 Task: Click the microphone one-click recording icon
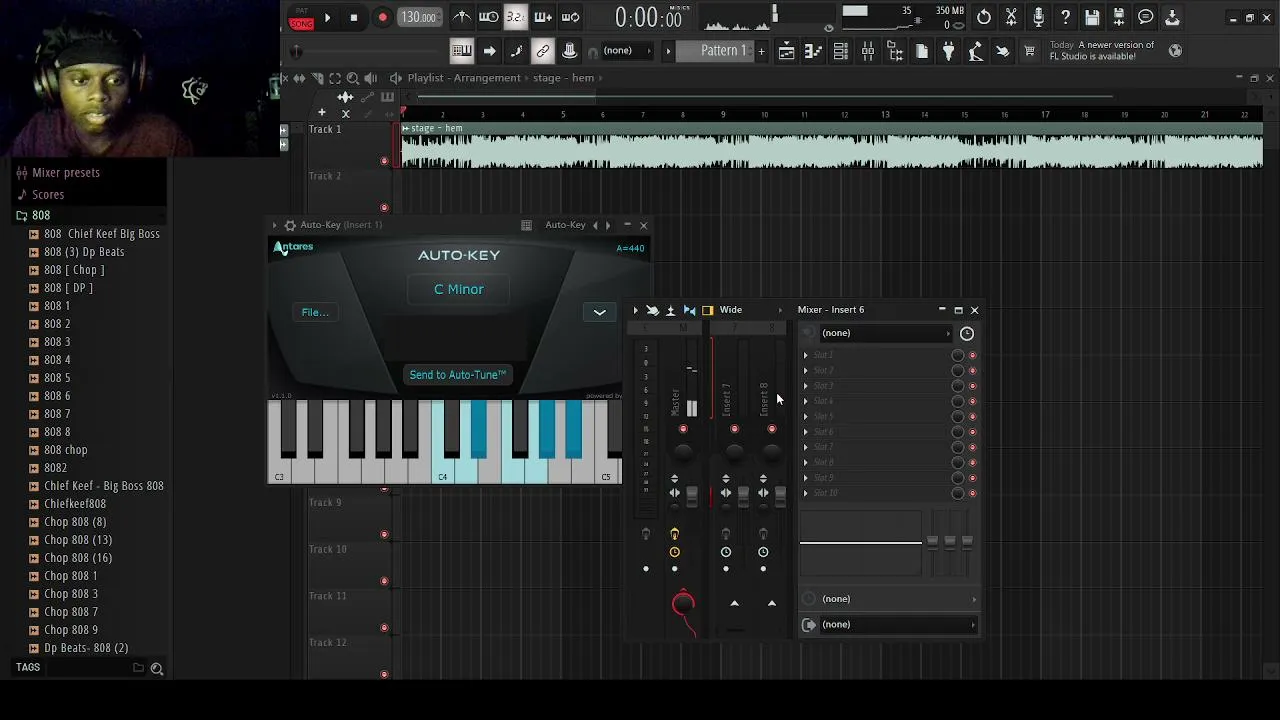point(1038,17)
